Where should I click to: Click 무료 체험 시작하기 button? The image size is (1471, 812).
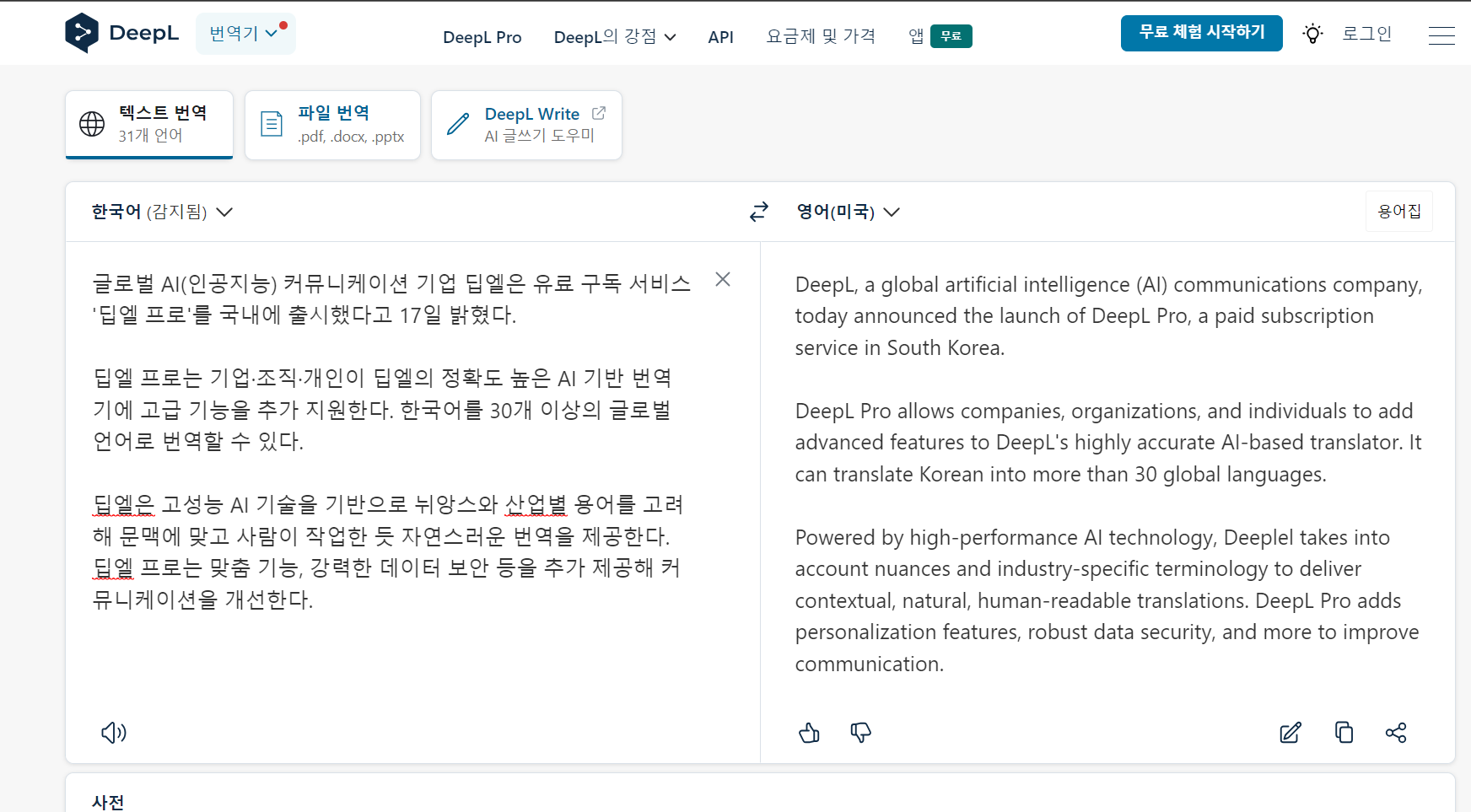1201,33
